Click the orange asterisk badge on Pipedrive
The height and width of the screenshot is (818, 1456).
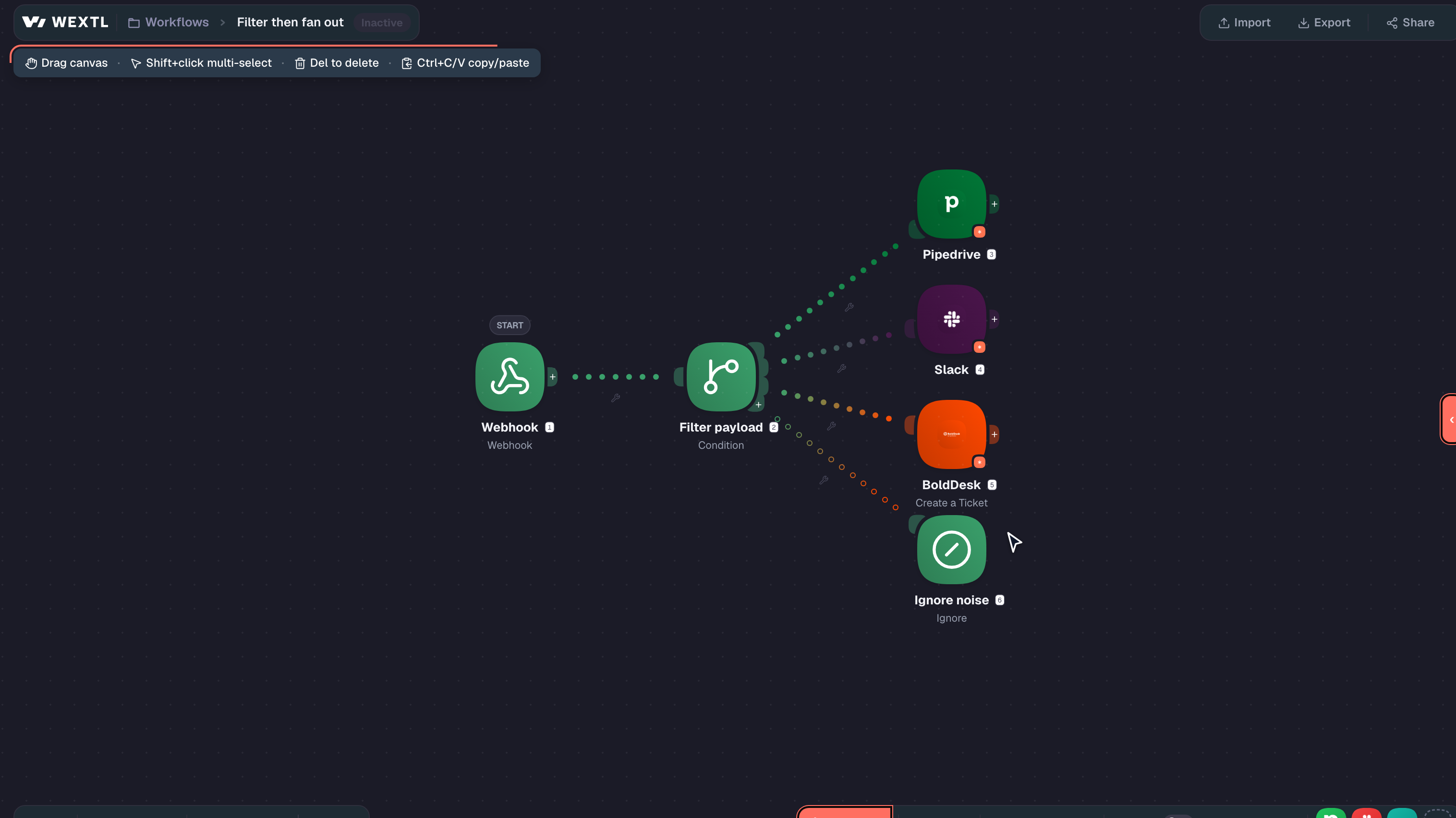980,231
